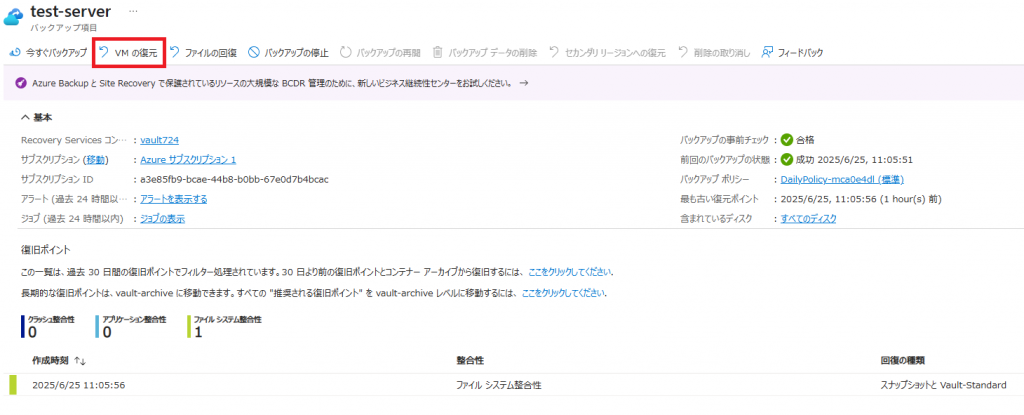Open DailyPolicy-mca0e4dl backup policy link

coord(842,179)
